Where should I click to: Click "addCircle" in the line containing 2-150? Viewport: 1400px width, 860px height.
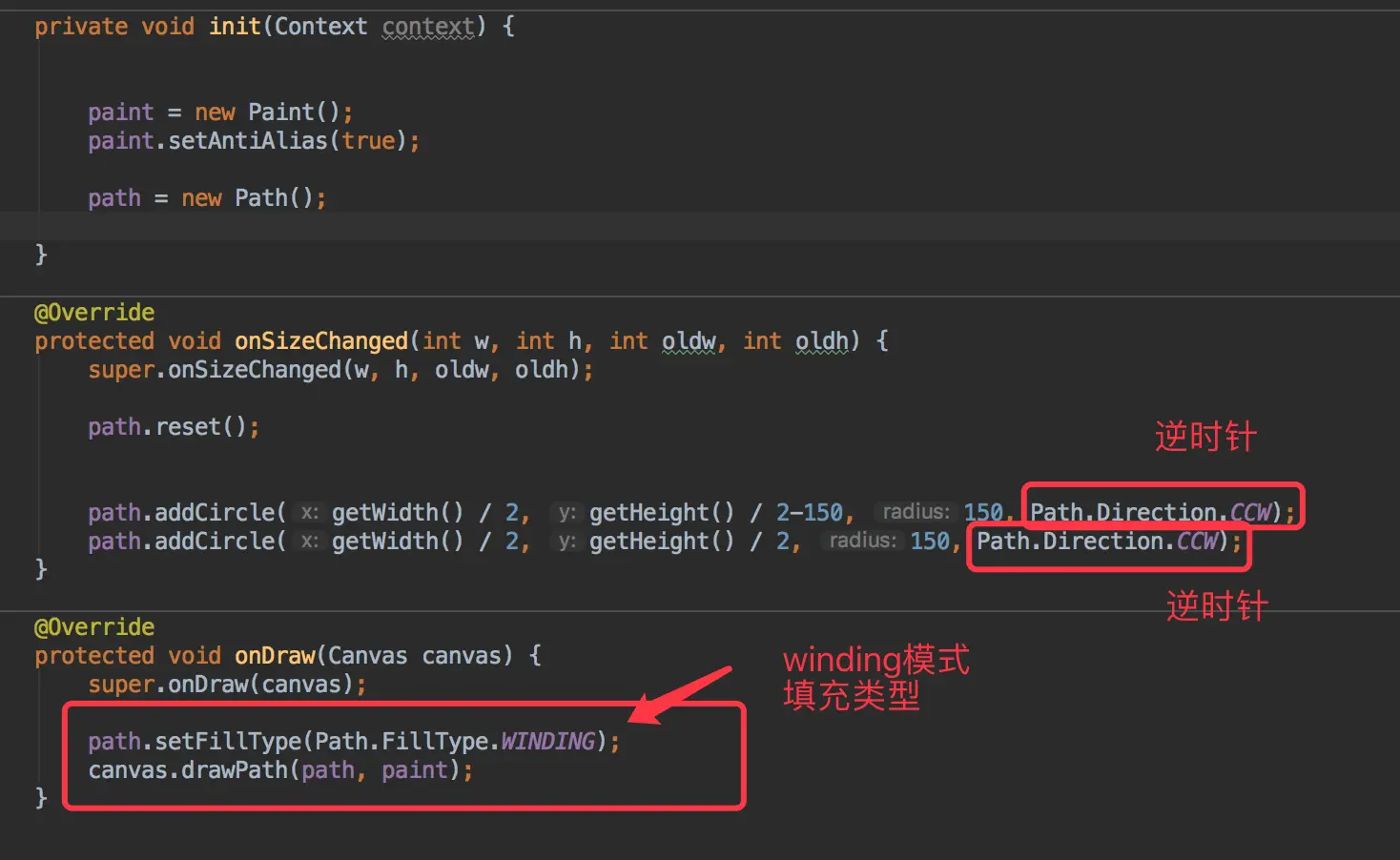pyautogui.click(x=215, y=512)
